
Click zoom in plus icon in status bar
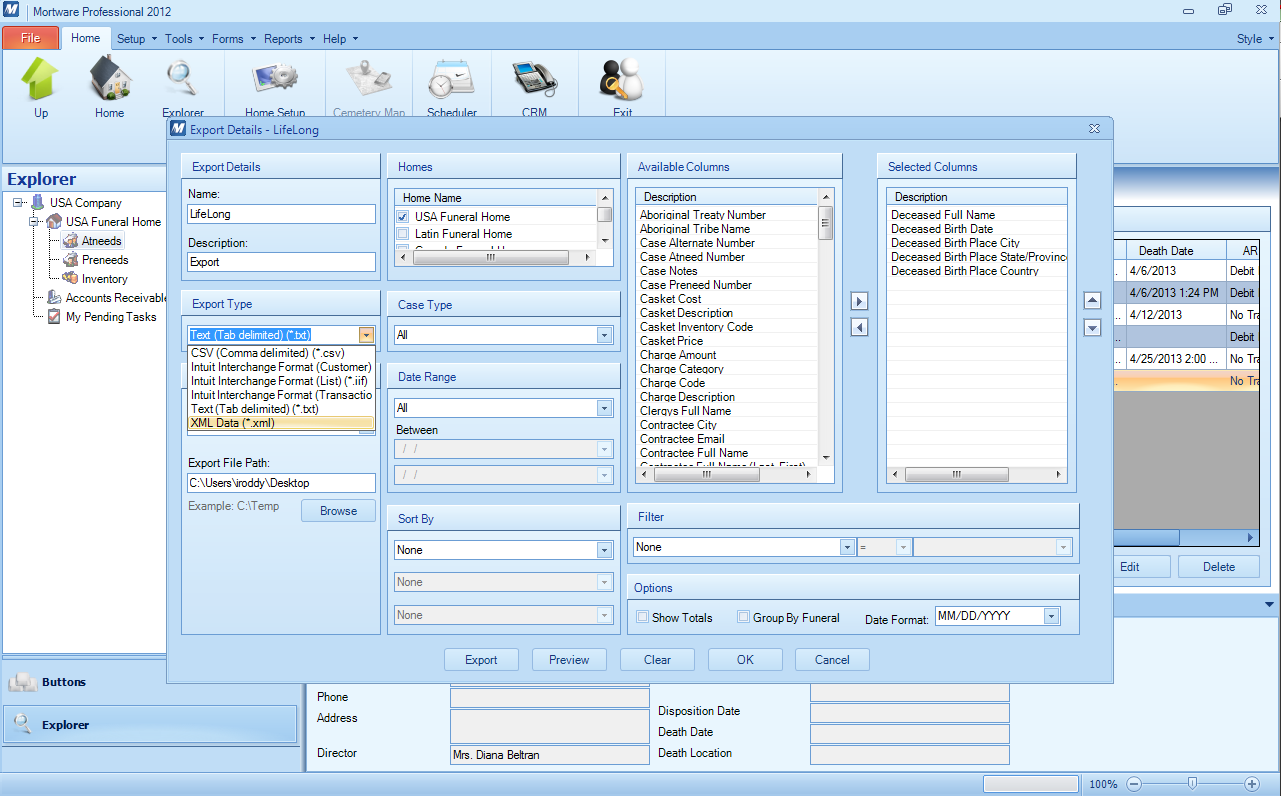1252,784
